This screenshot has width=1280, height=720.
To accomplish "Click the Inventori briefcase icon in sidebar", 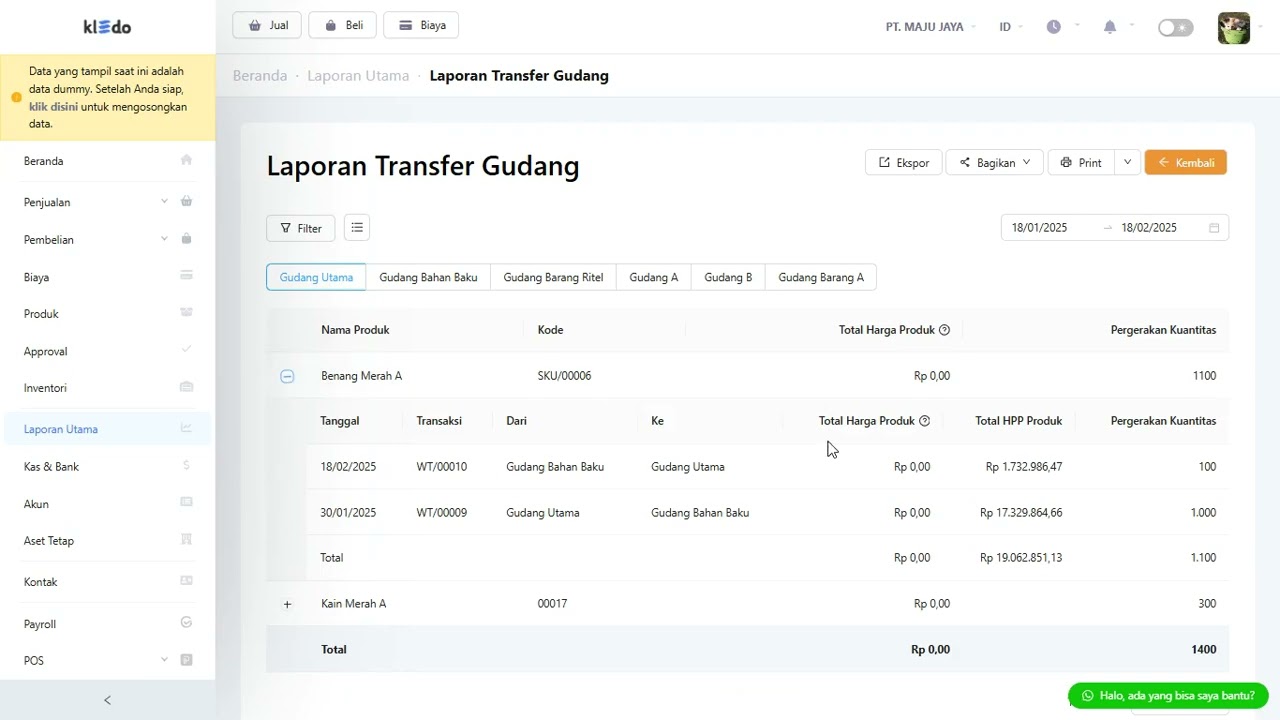I will pyautogui.click(x=186, y=387).
